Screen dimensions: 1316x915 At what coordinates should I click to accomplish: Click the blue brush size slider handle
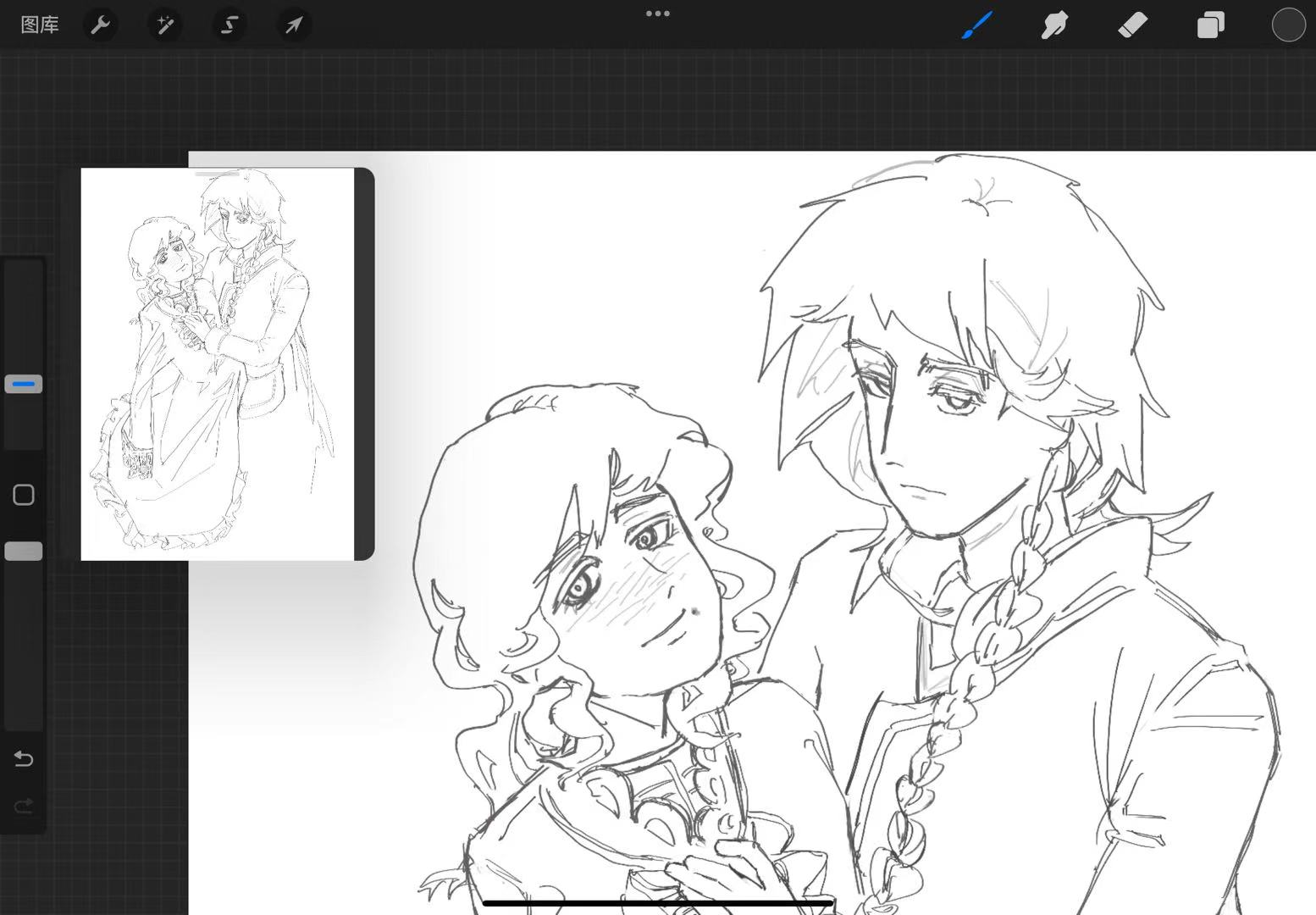point(24,385)
